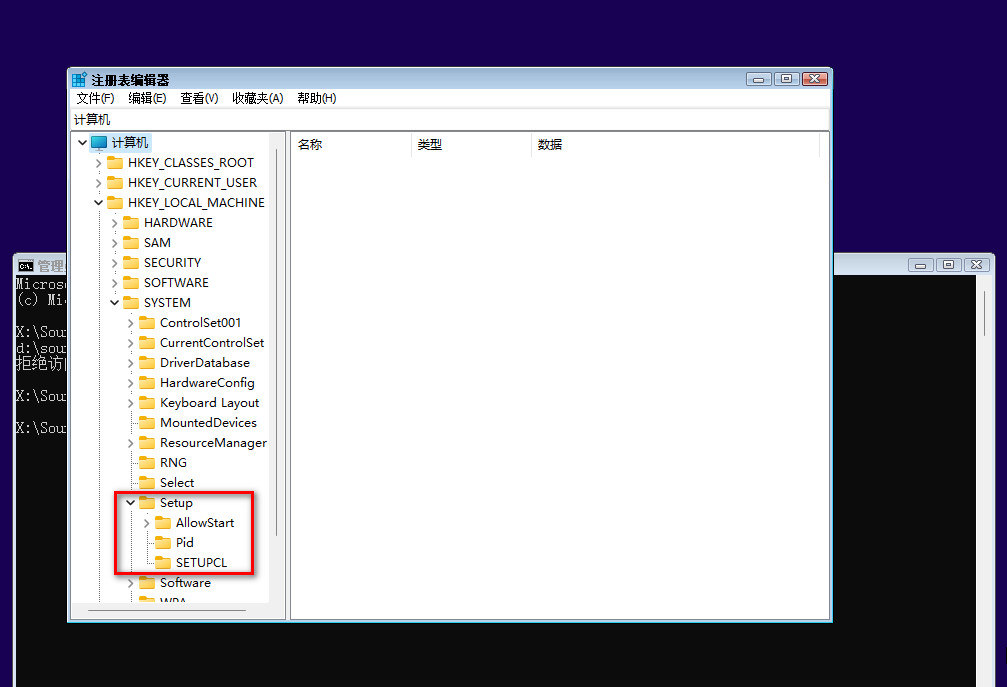Image resolution: width=1007 pixels, height=687 pixels.
Task: Open the 查看(V) menu
Action: [x=199, y=98]
